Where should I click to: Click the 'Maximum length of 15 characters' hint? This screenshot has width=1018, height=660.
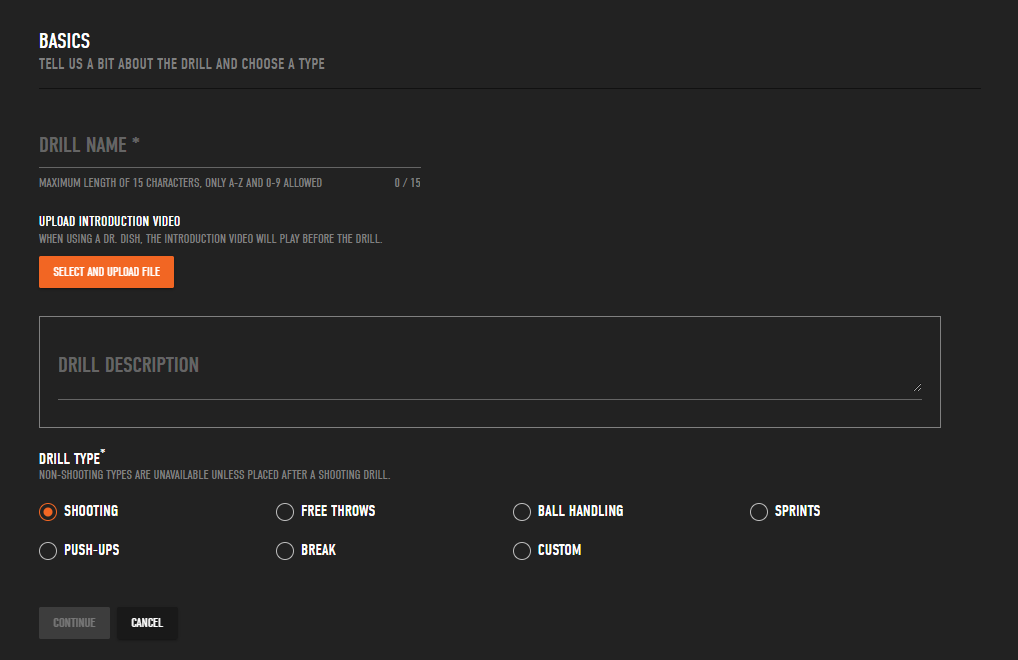(180, 183)
